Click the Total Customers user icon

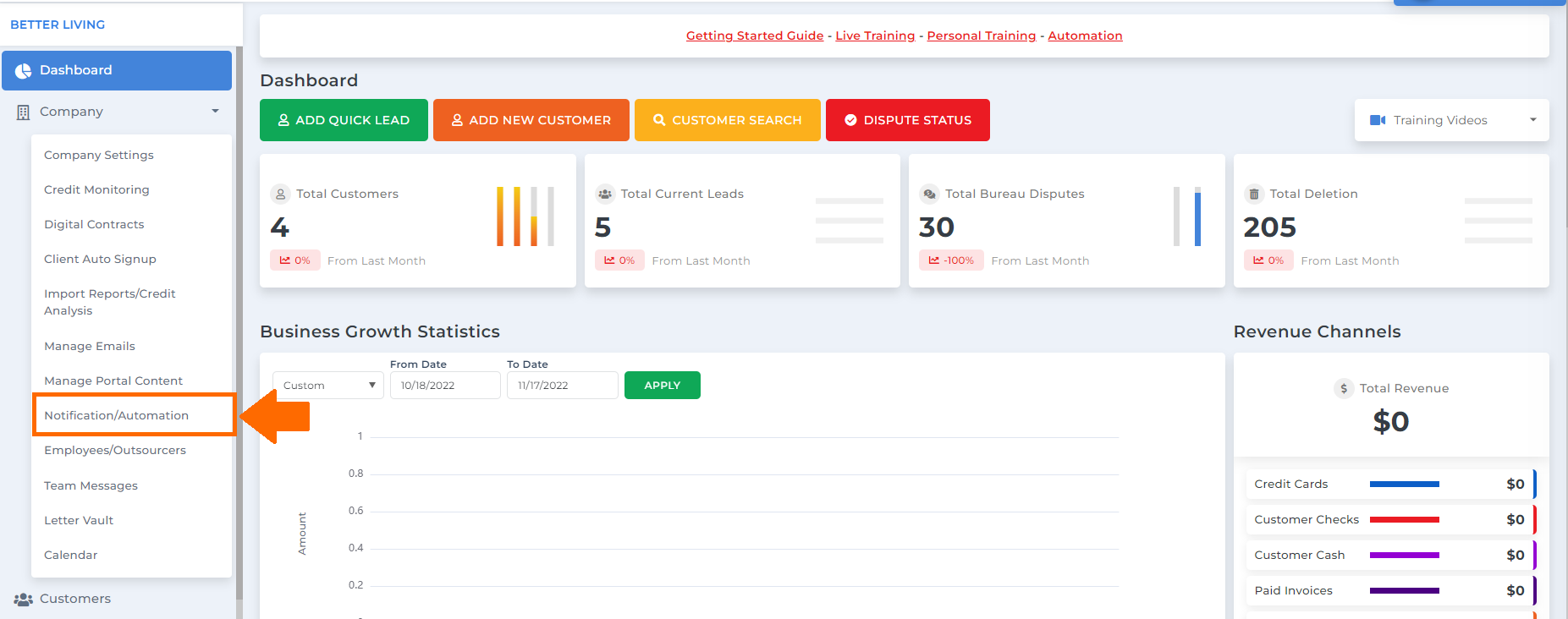280,194
